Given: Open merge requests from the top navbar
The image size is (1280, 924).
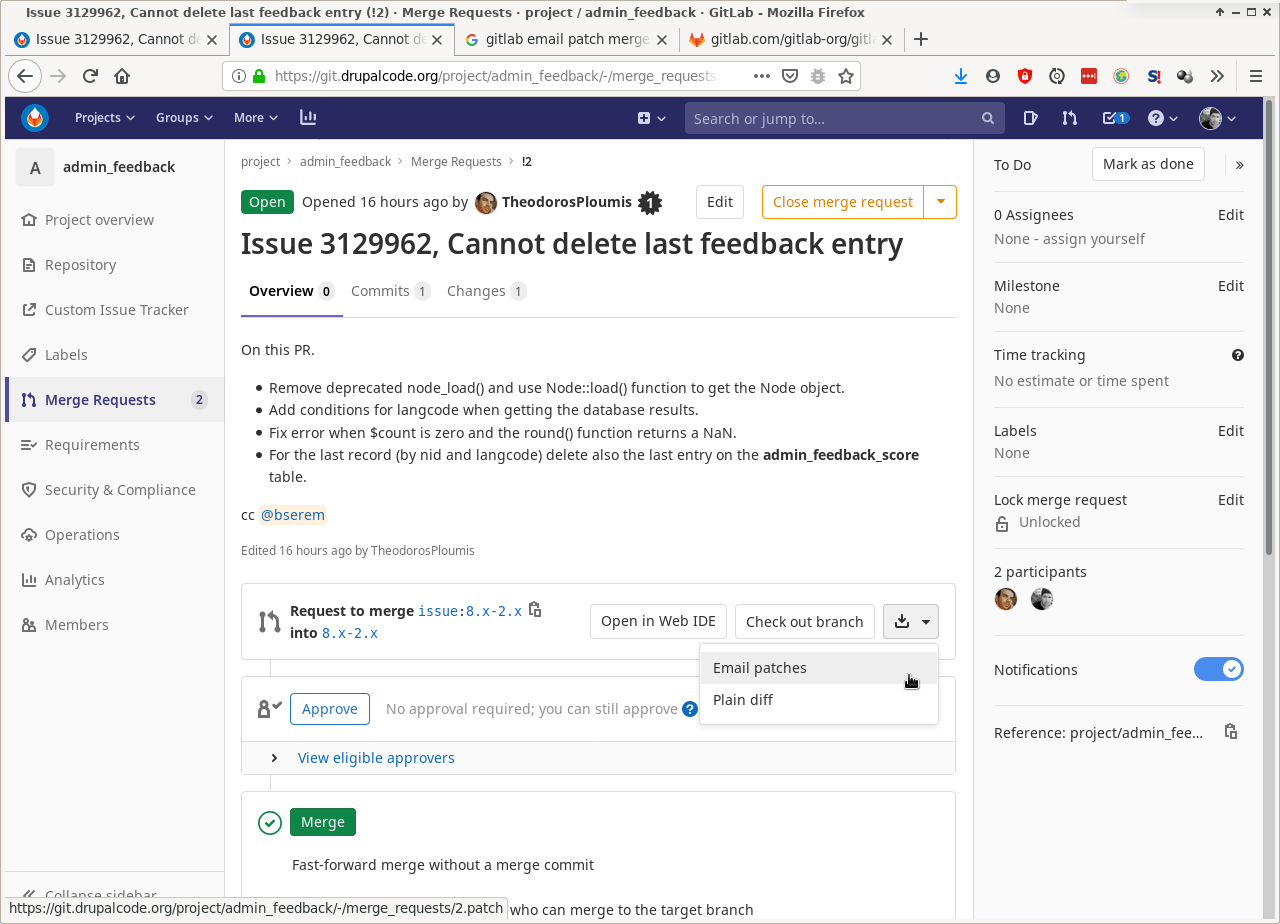Looking at the screenshot, I should pos(1069,117).
